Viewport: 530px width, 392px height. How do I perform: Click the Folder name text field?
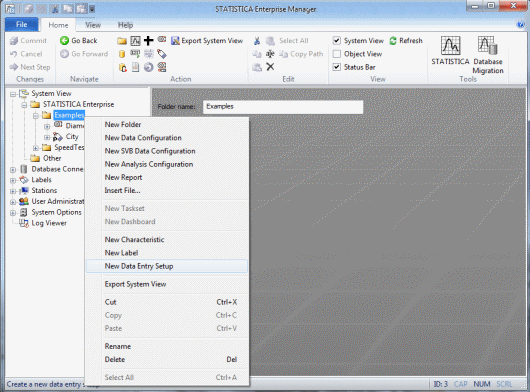283,106
